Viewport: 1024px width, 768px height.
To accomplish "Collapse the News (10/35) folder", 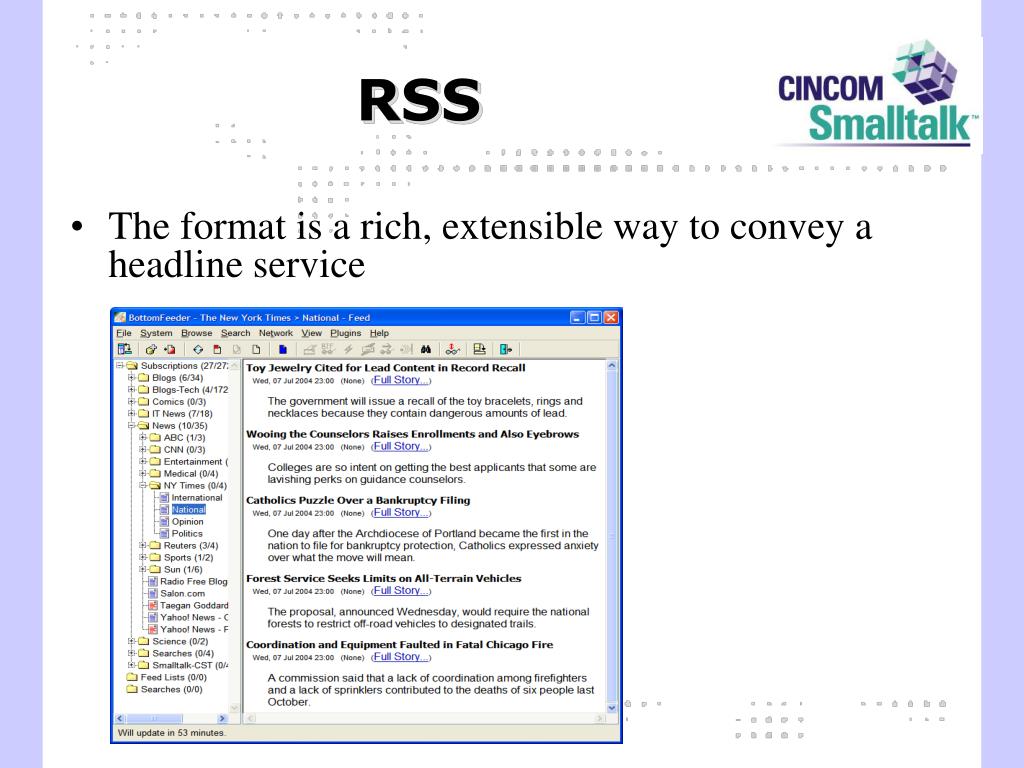I will pos(131,425).
